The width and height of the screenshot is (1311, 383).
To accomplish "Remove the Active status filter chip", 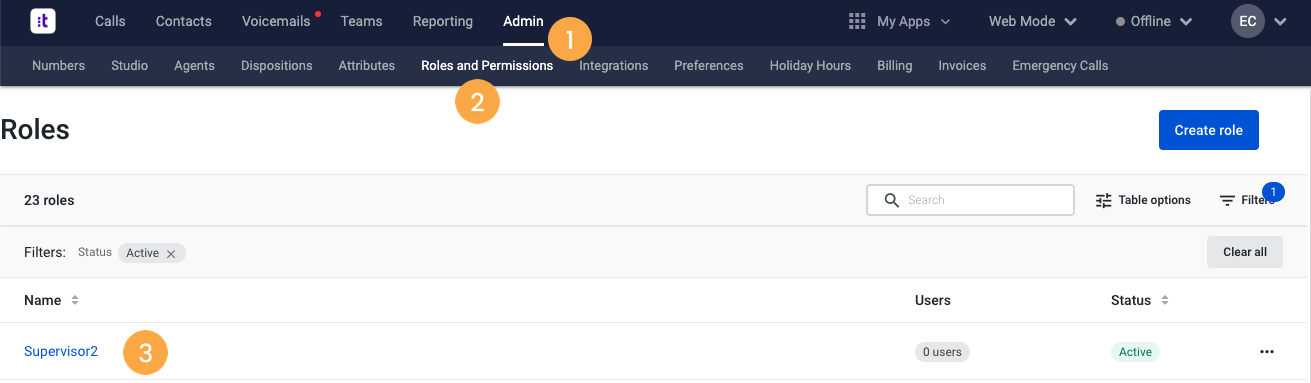I will point(171,254).
